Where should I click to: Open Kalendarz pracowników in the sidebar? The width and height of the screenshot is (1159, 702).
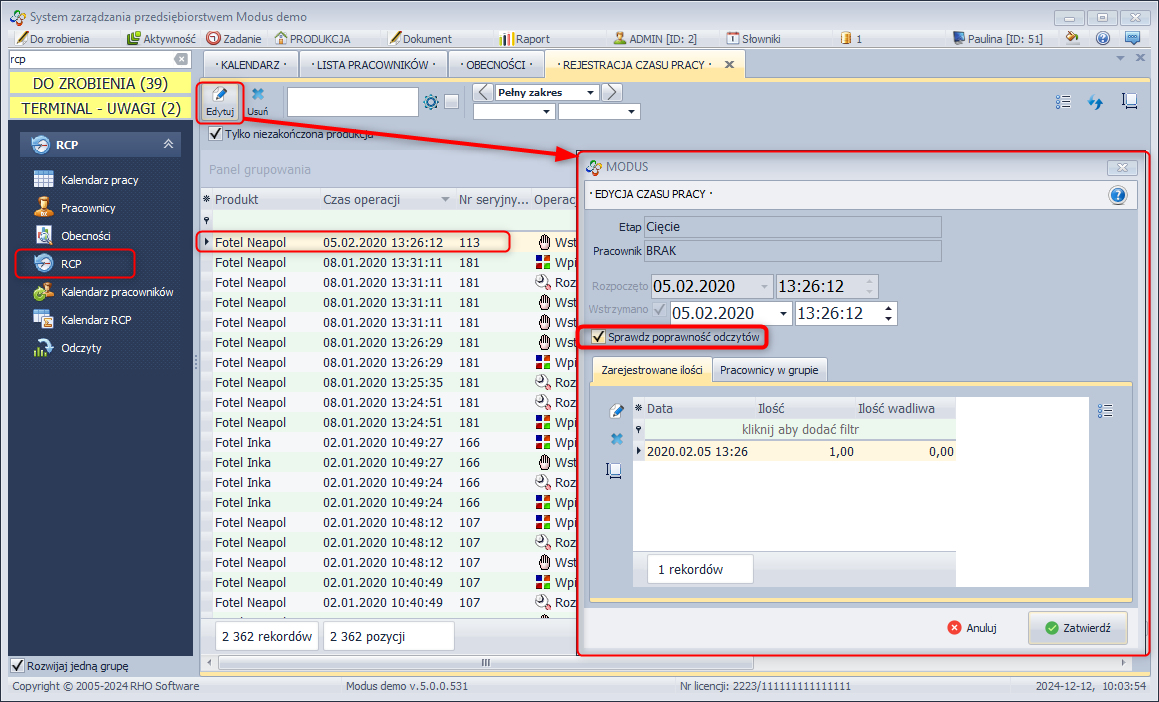(x=117, y=292)
